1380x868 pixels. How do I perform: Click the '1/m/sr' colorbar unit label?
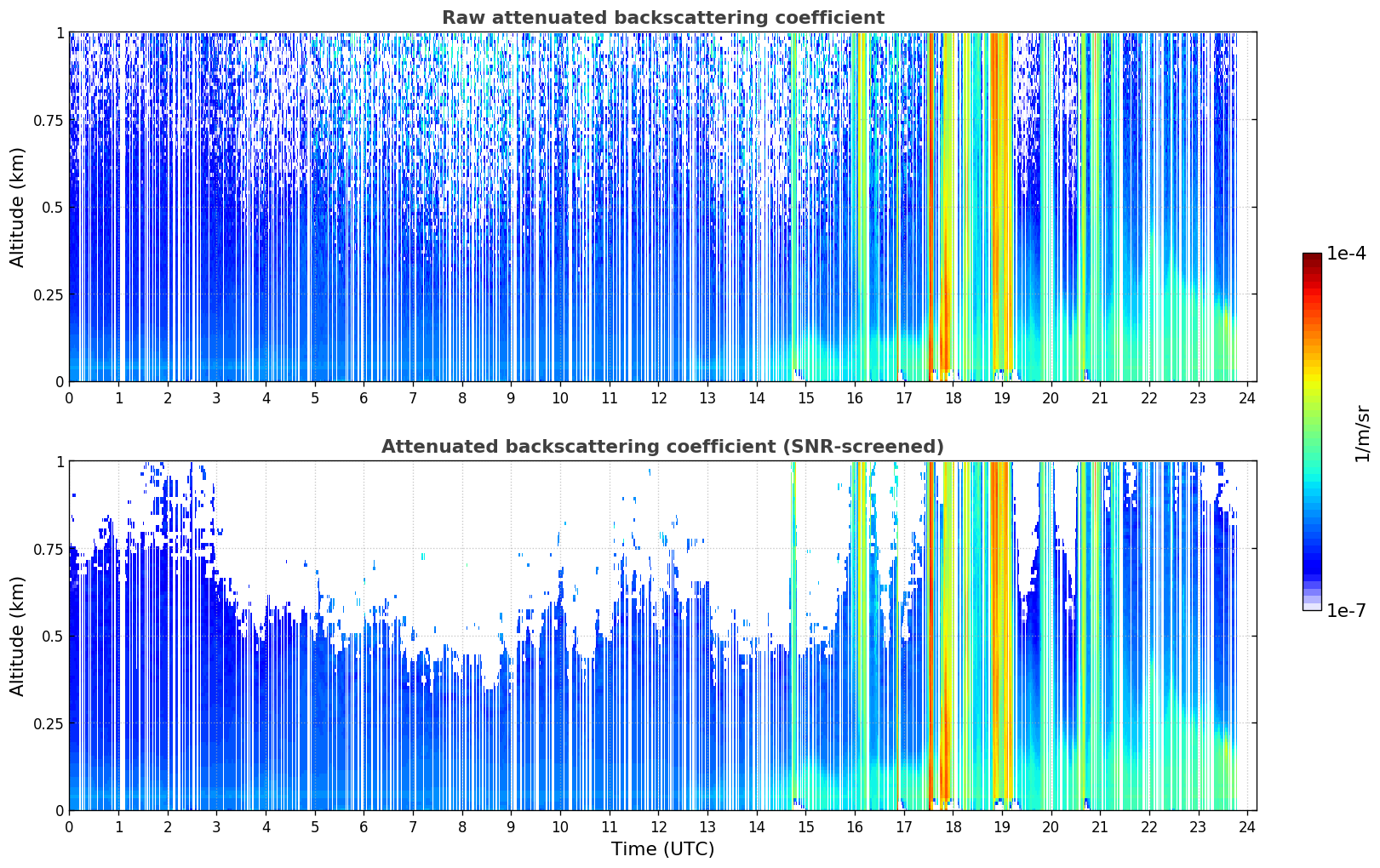point(1363,433)
